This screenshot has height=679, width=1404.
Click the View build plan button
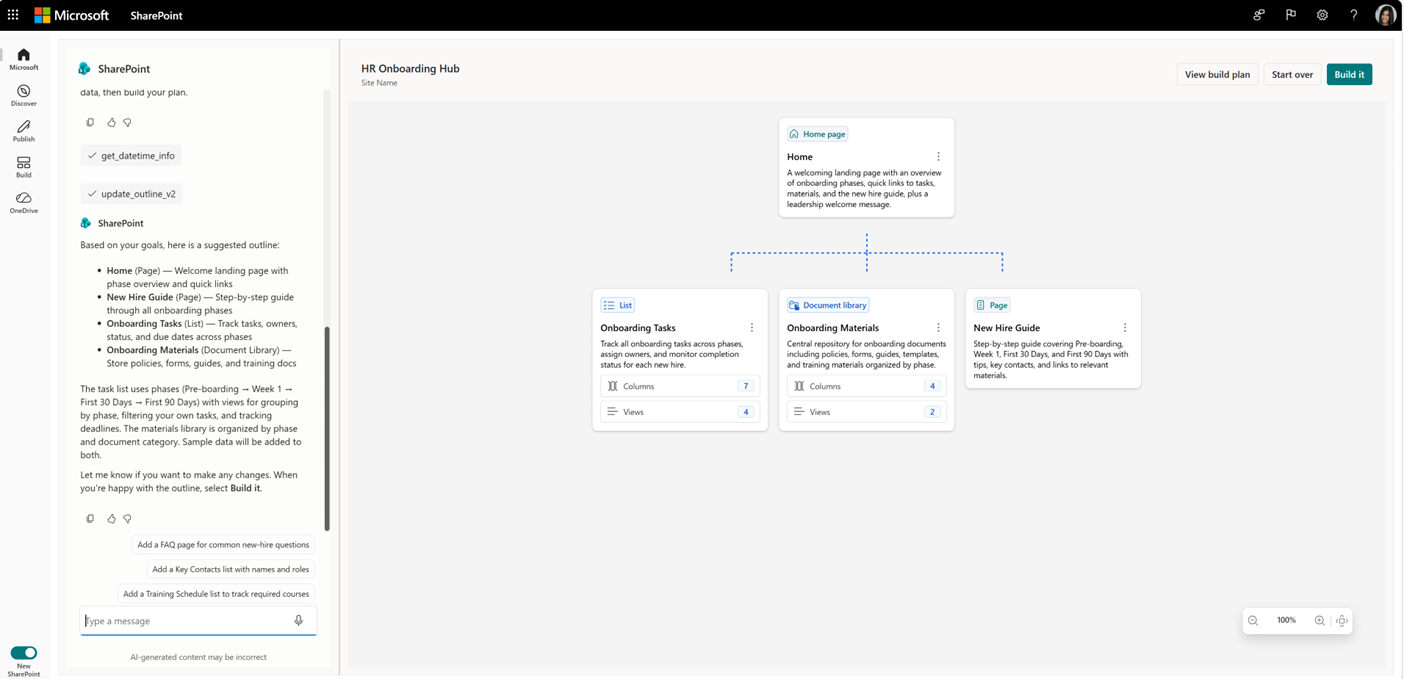point(1217,75)
